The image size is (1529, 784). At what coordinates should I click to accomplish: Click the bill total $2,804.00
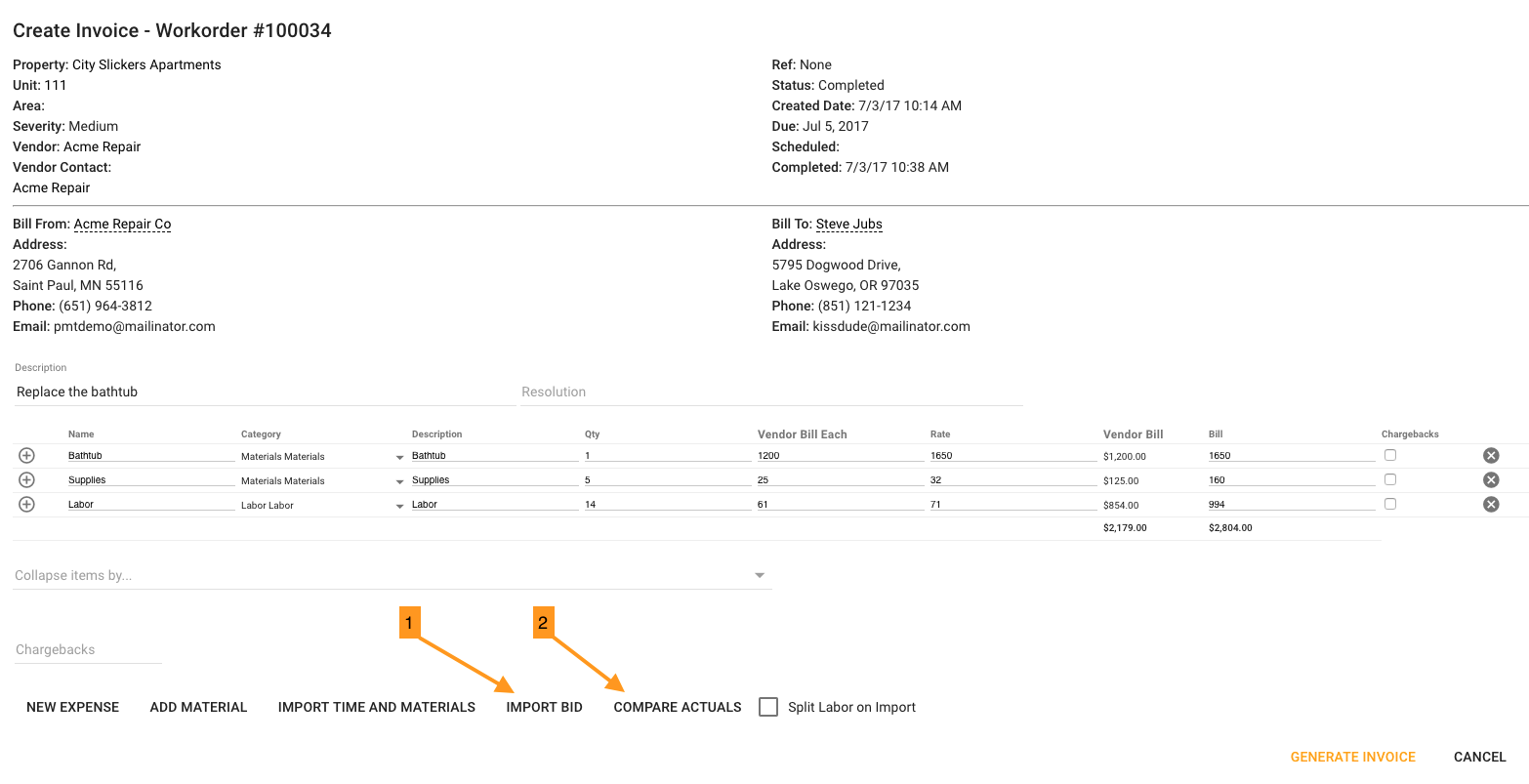click(1230, 528)
